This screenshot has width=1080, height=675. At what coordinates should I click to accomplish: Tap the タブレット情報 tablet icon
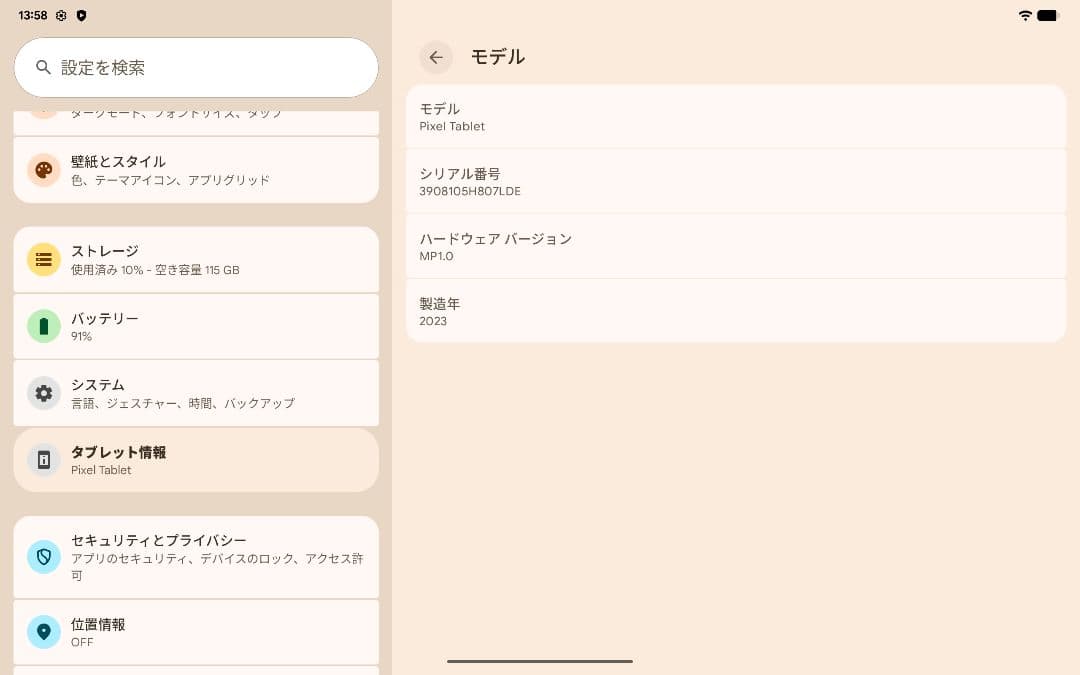pos(43,460)
